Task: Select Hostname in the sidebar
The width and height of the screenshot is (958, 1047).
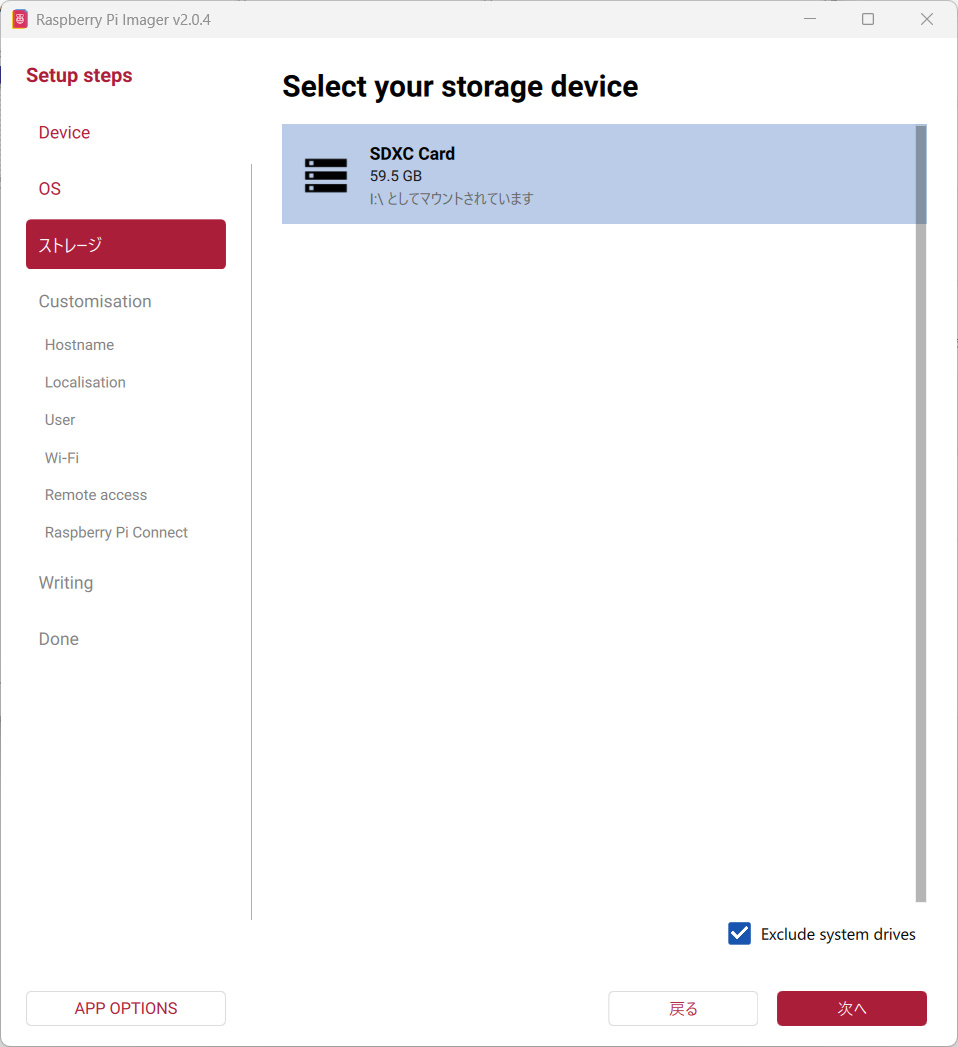Action: coord(79,345)
